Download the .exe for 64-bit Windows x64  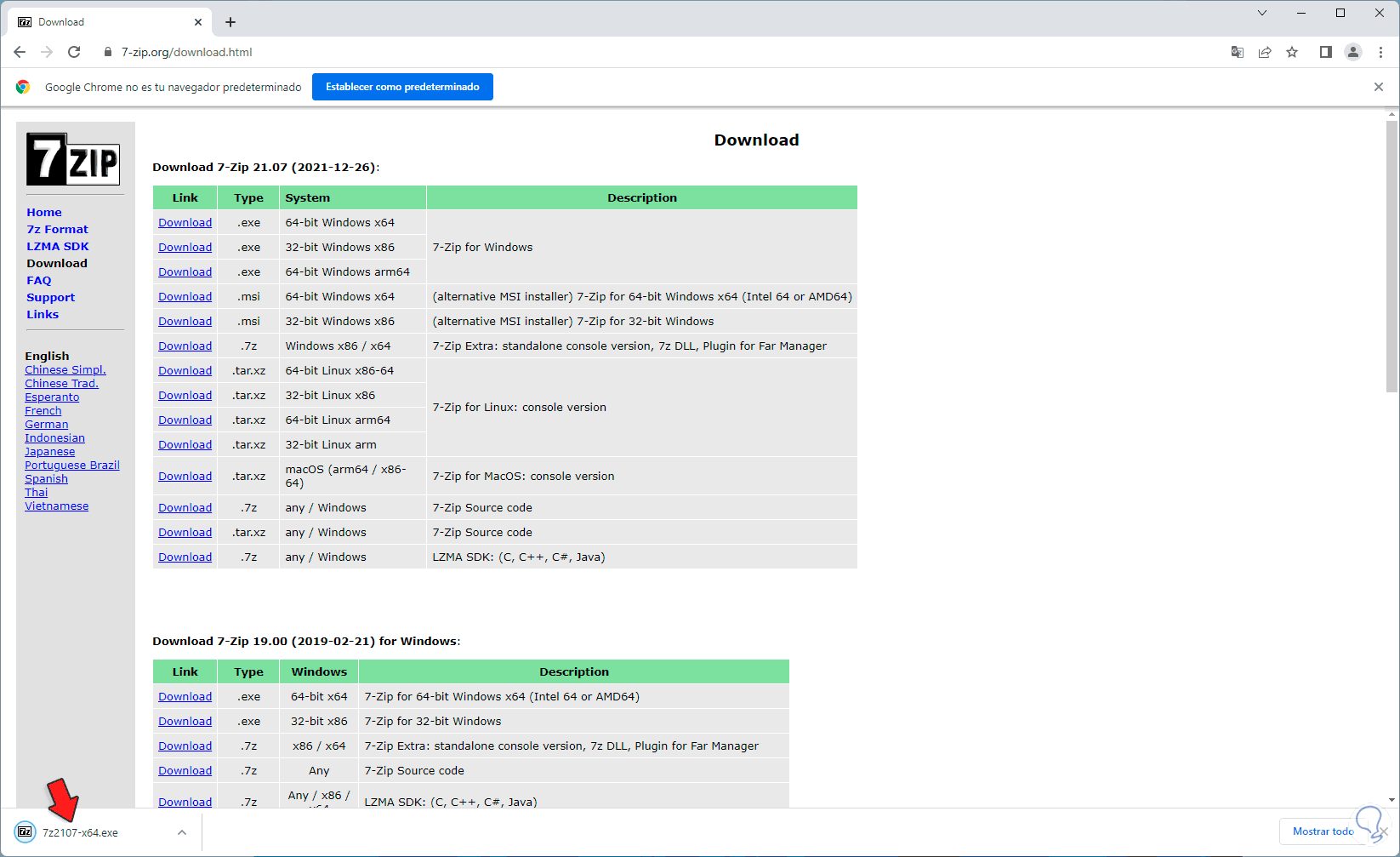[x=185, y=222]
